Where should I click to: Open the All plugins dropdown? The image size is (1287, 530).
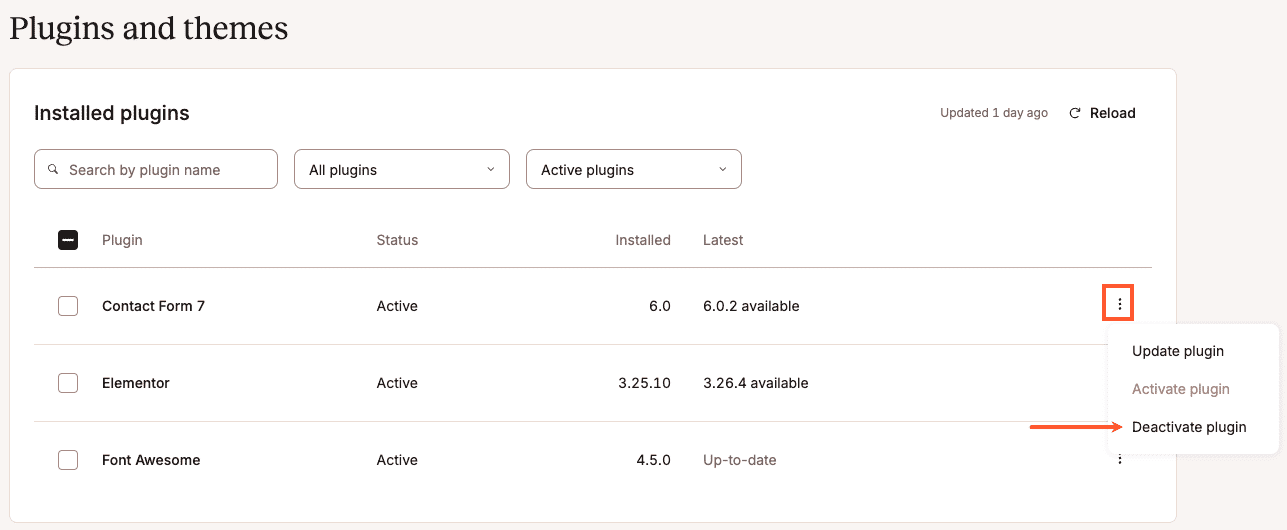[x=402, y=169]
